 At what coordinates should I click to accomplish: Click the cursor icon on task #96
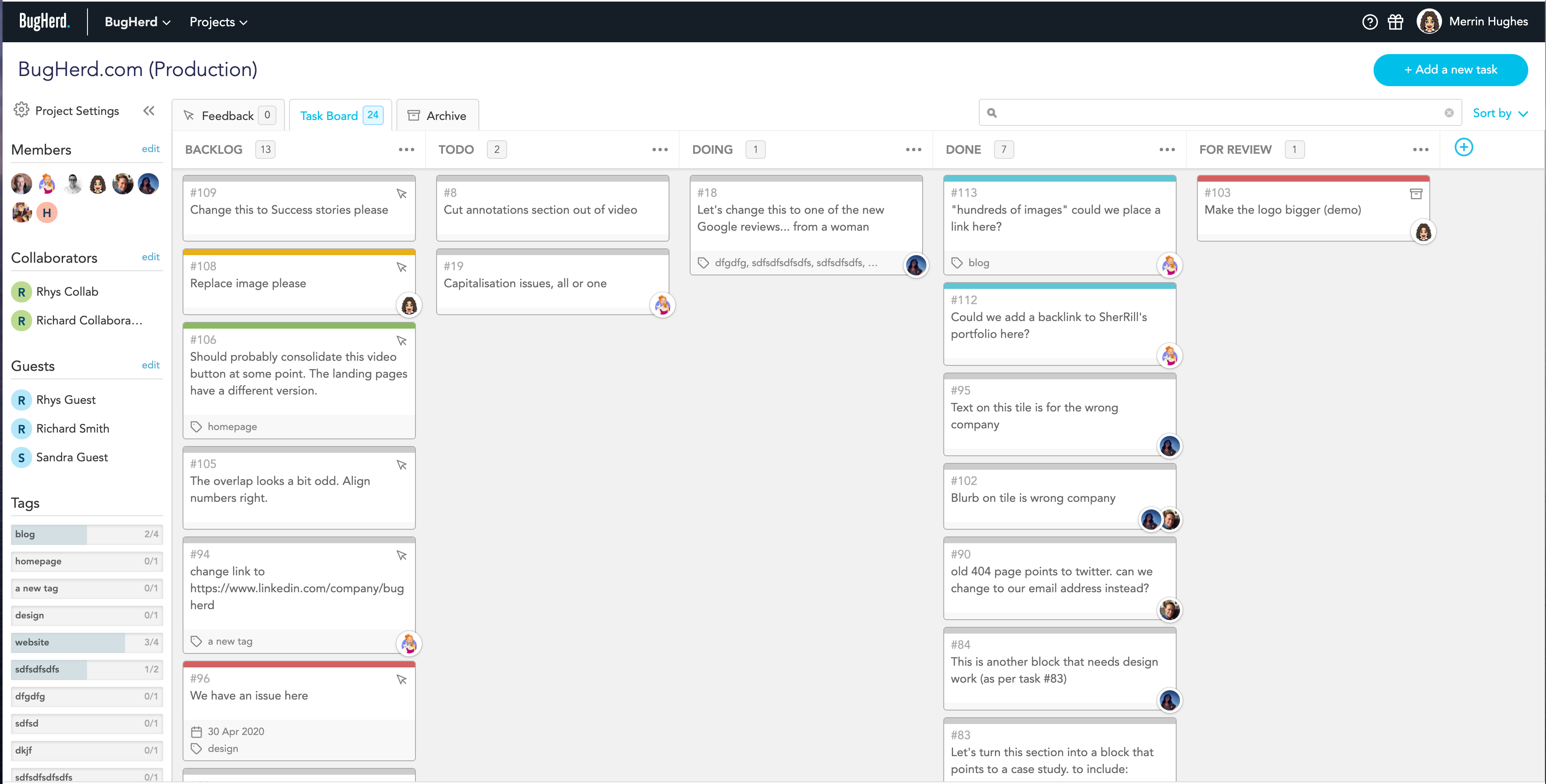click(402, 680)
